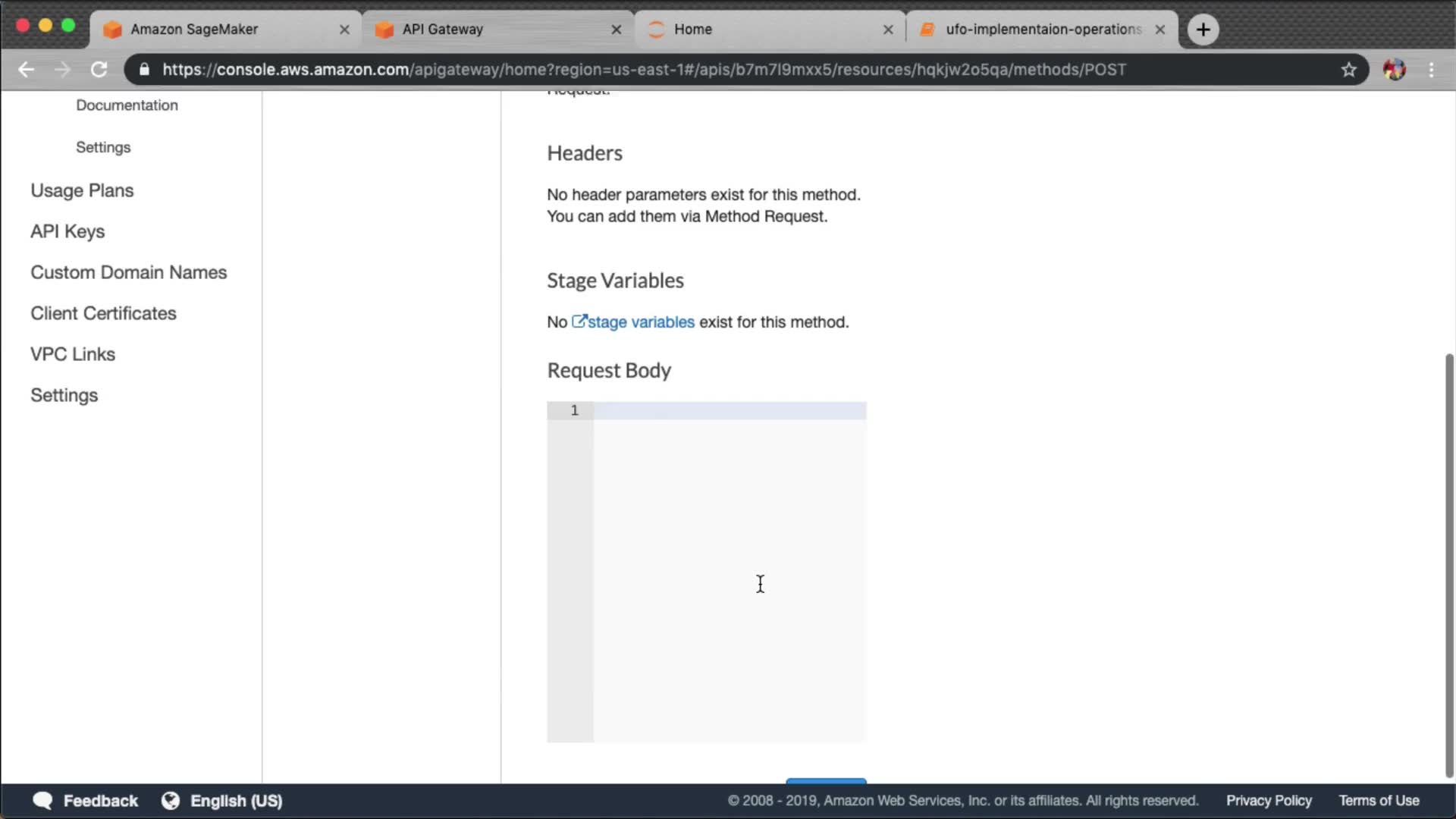Switch to the Amazon SageMaker tab
Screen dimensions: 1456x819
coord(194,30)
